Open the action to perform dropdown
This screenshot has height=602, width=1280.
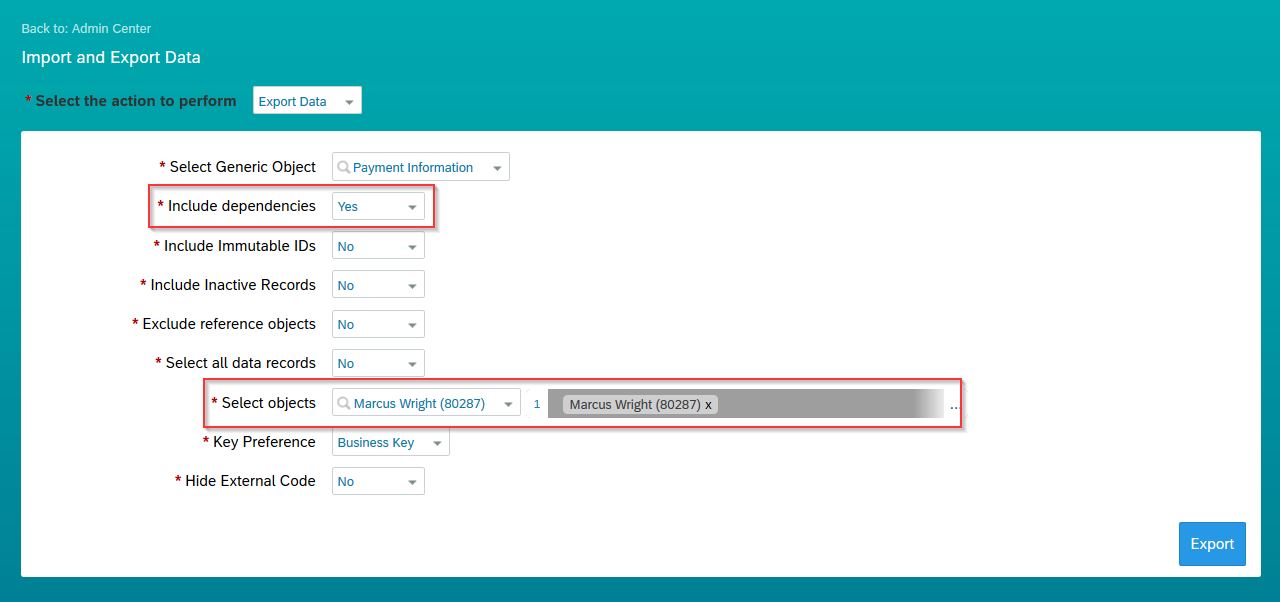(x=307, y=101)
